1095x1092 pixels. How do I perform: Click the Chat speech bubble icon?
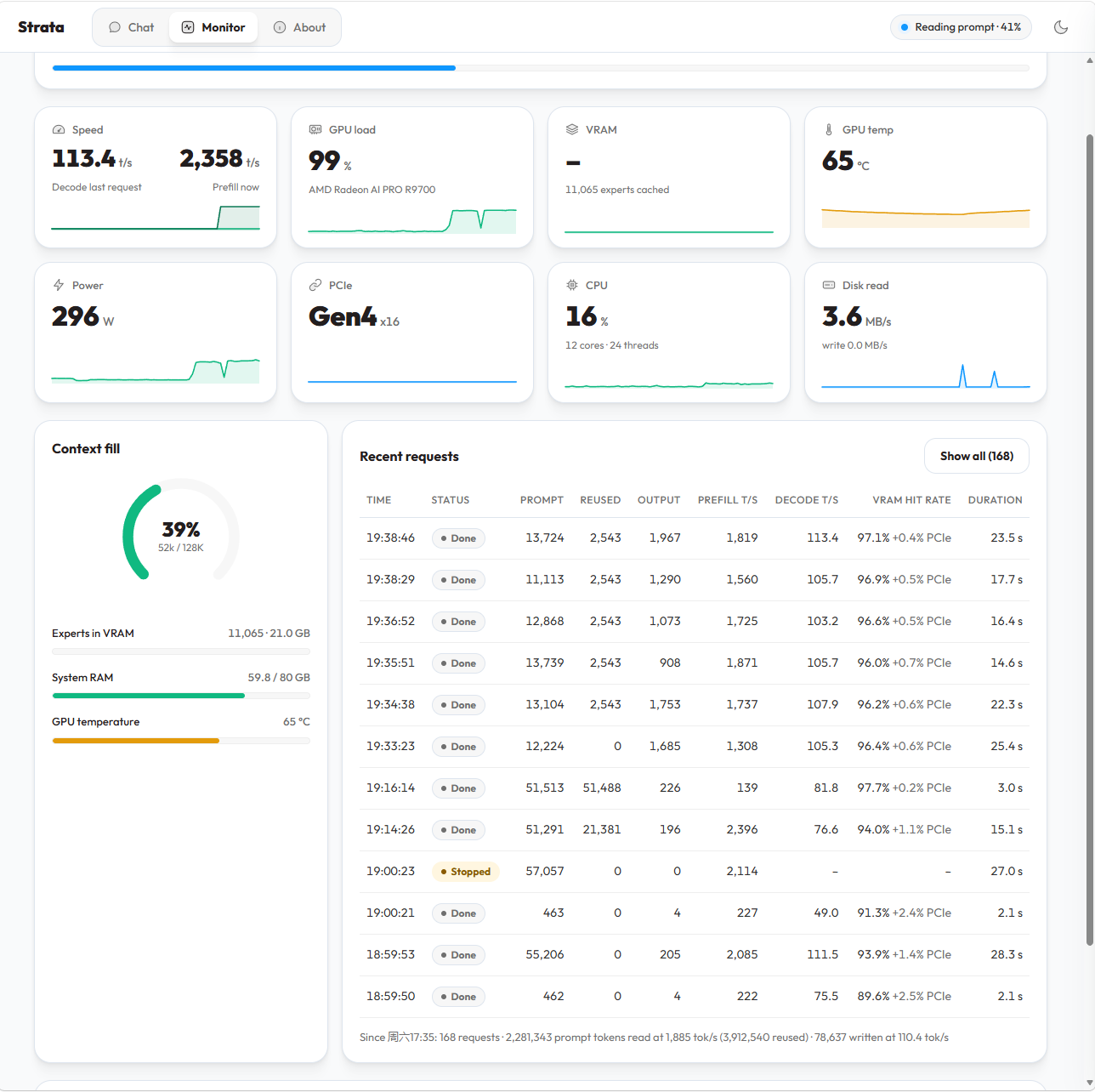tap(115, 27)
